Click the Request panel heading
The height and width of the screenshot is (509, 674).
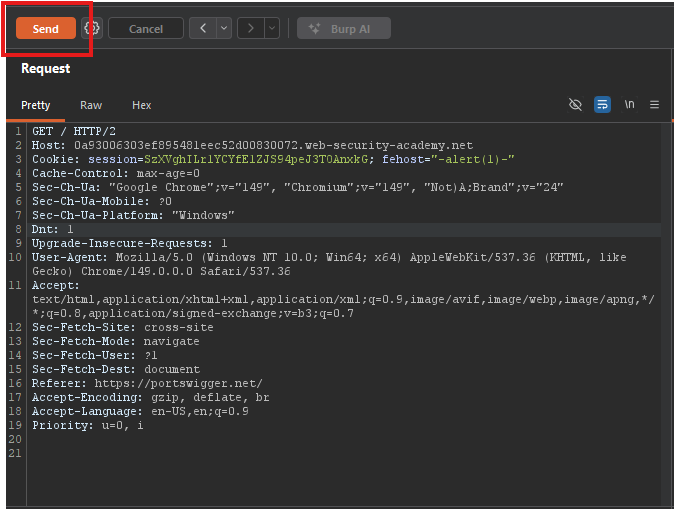[x=46, y=68]
